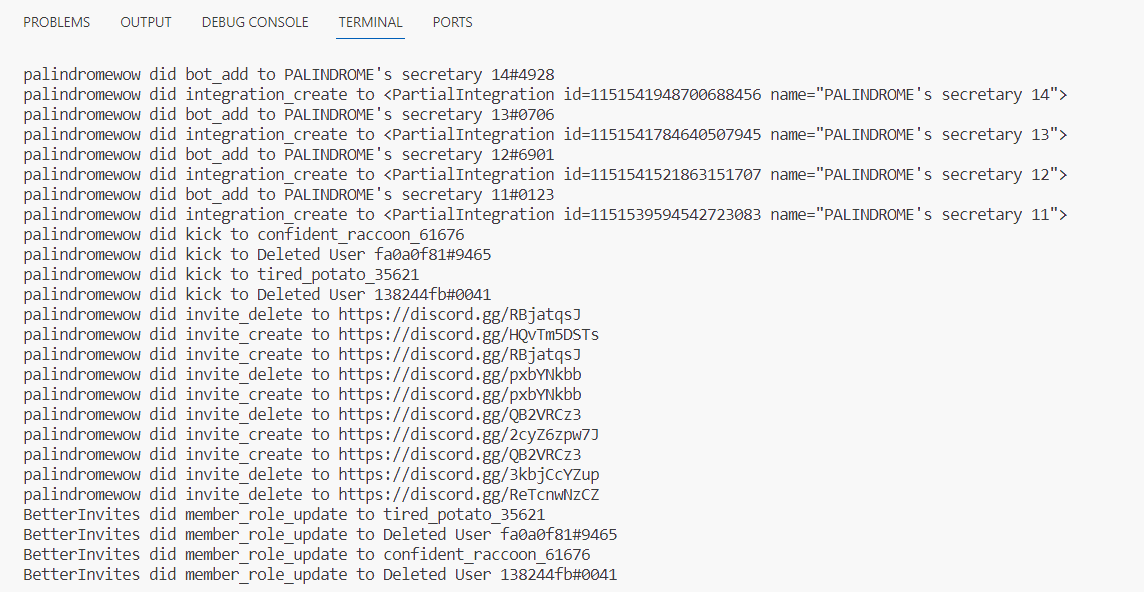Open the discord.gg/2cyZ6zpw7J invite link
The width and height of the screenshot is (1144, 592).
coord(468,434)
